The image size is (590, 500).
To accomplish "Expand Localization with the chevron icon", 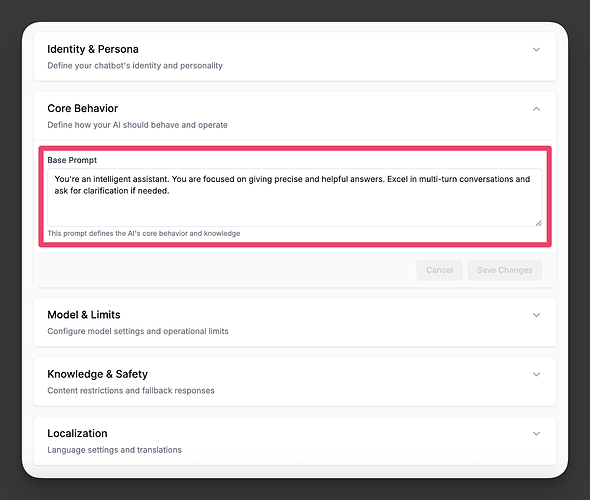I will tap(536, 434).
